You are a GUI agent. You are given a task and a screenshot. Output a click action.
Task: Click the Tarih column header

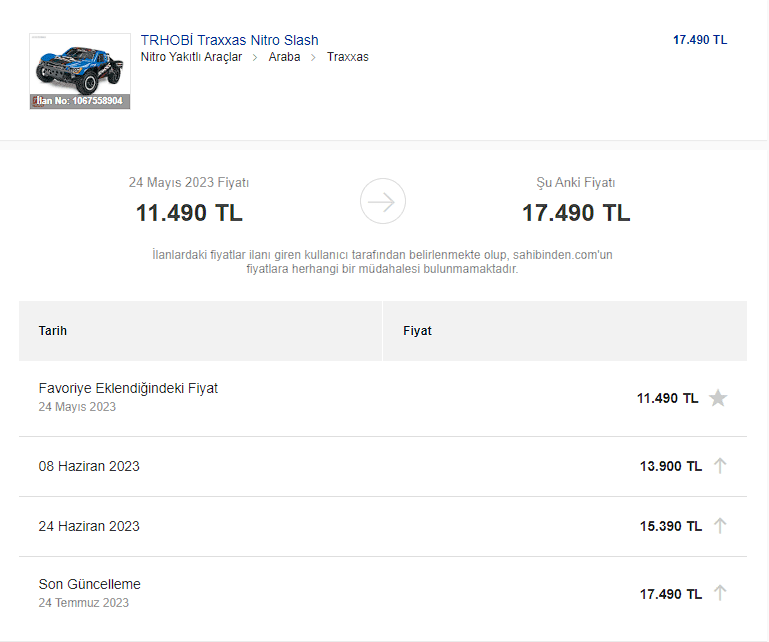[x=53, y=331]
